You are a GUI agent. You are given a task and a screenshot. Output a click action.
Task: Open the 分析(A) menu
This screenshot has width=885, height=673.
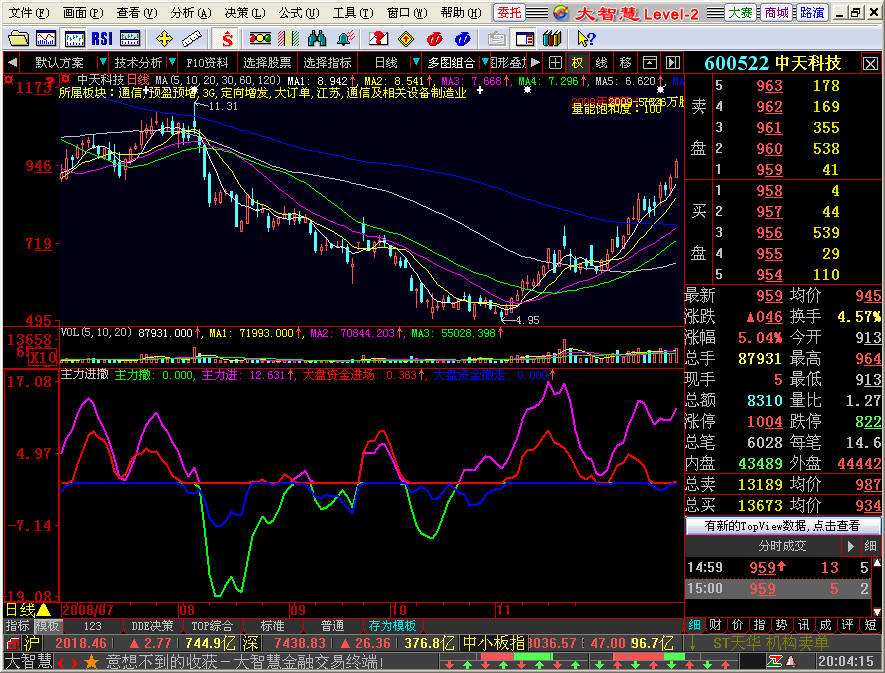coord(191,12)
